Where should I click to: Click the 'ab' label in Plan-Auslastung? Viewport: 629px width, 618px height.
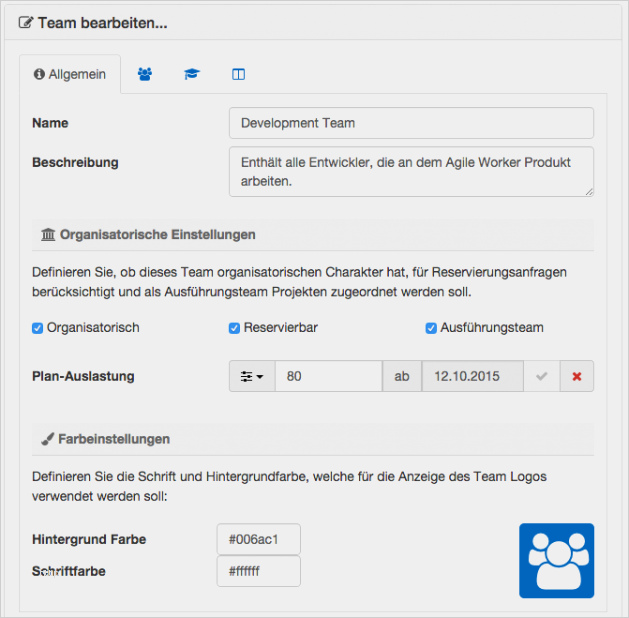[x=402, y=376]
